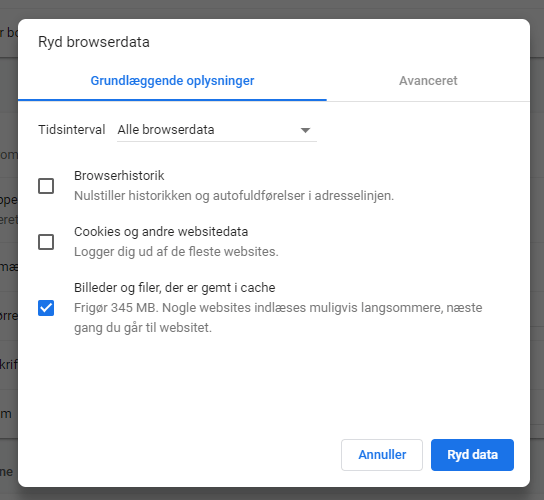Select the Grundlæggende oplysninger tab

[x=172, y=80]
